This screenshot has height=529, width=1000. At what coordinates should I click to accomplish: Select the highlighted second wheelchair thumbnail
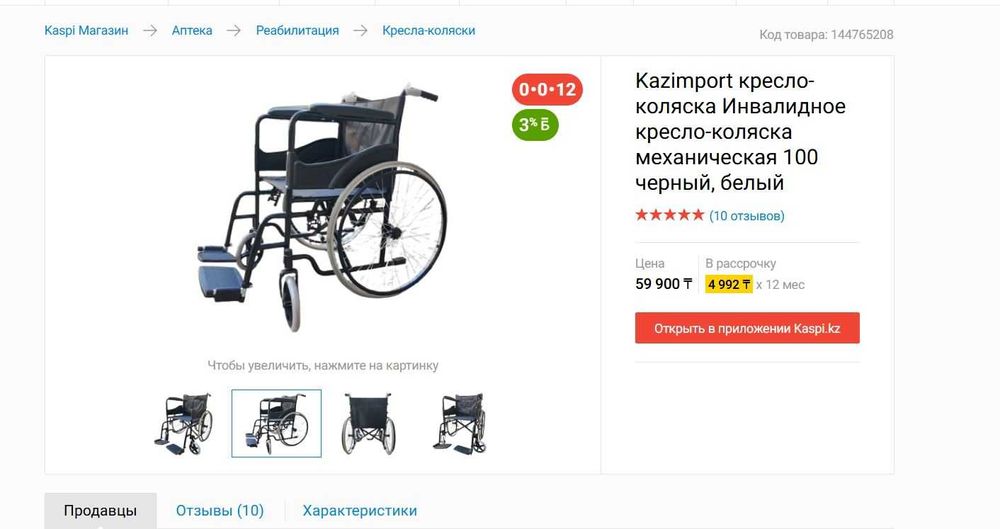click(276, 424)
